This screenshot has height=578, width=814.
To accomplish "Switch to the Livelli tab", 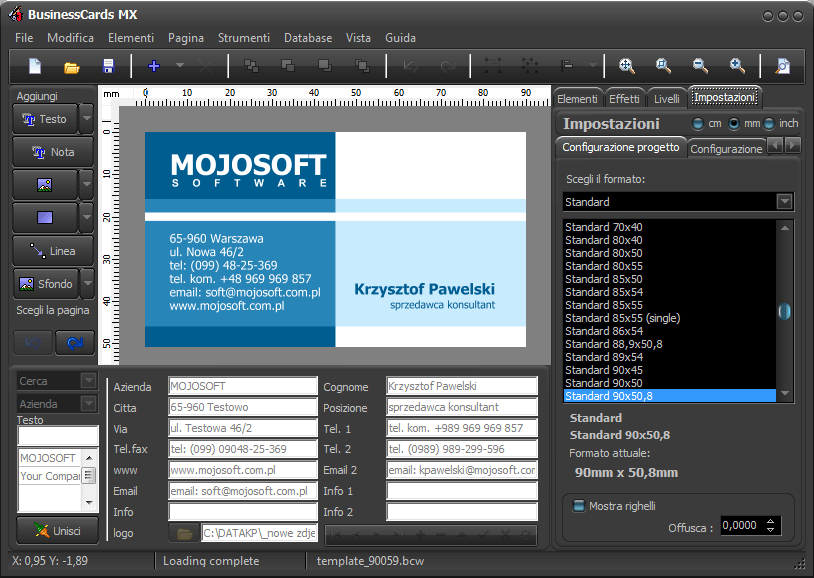I will click(667, 99).
